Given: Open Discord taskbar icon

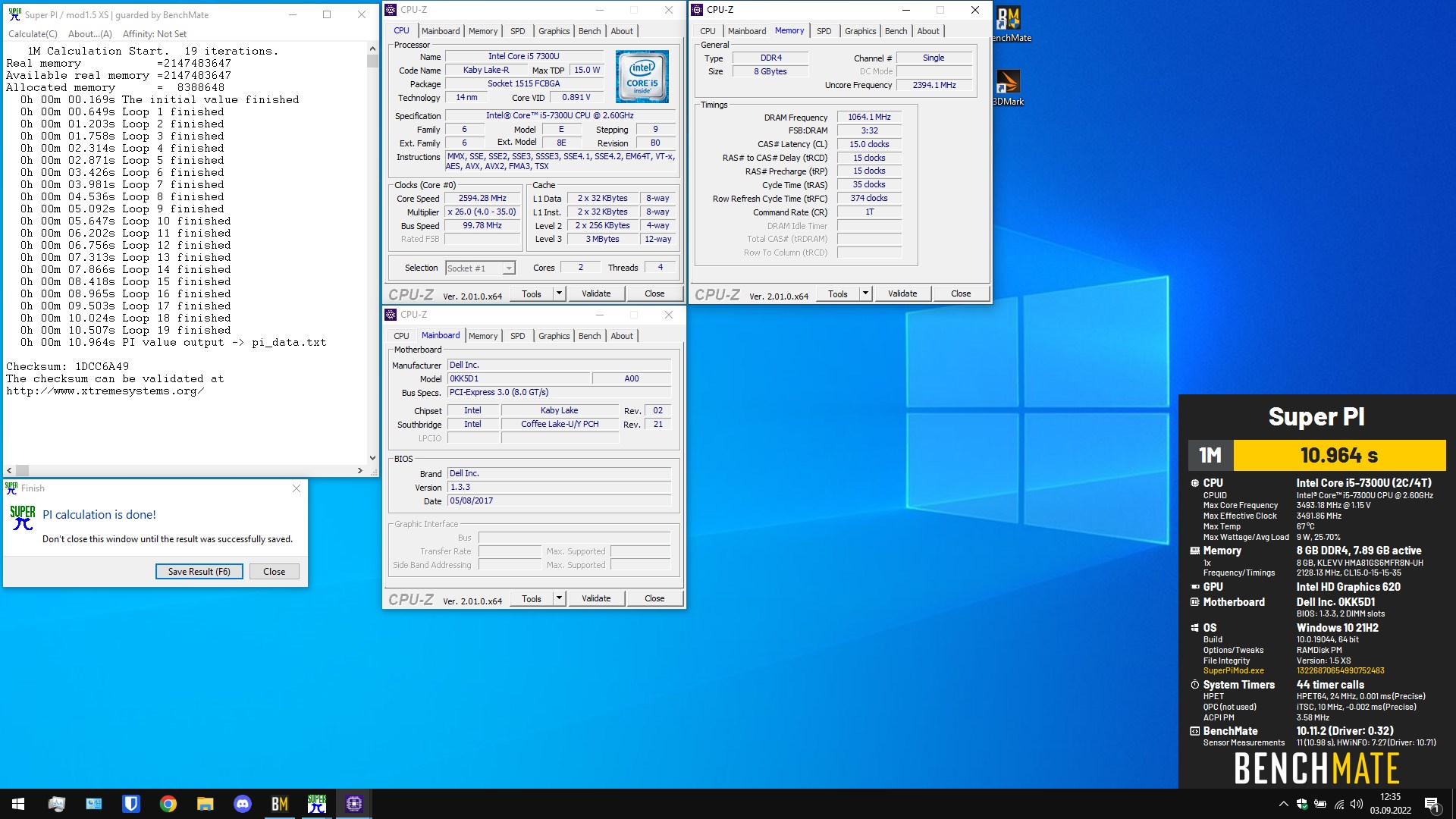Looking at the screenshot, I should tap(243, 804).
